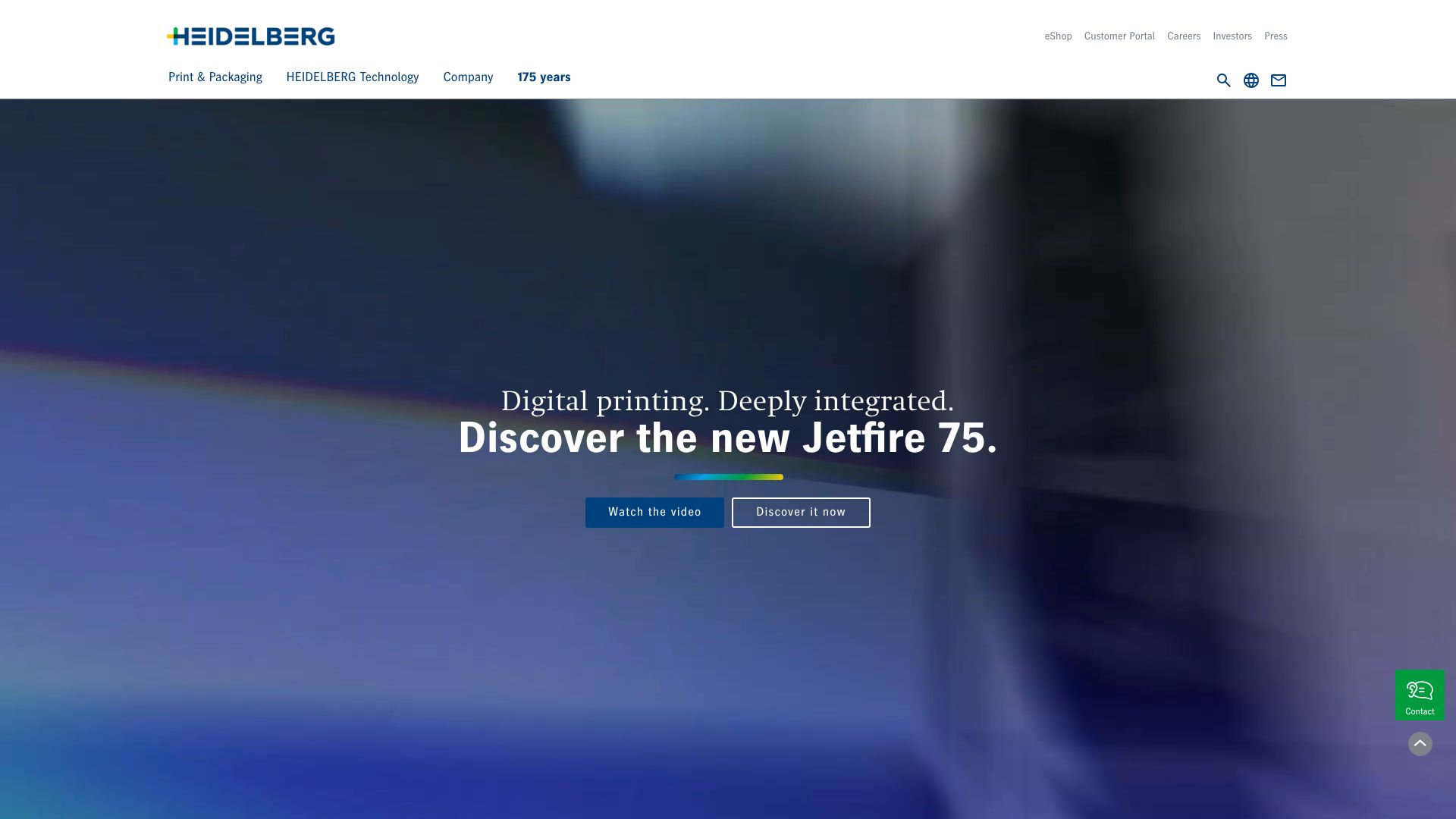Click the envelope mail icon
Screen dimensions: 1456x819
tap(1279, 80)
